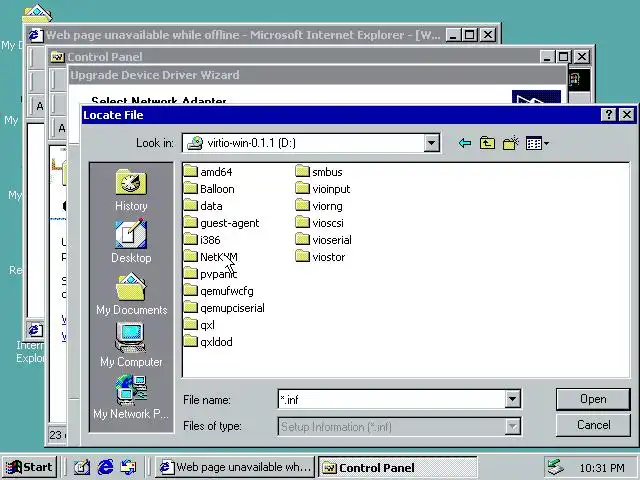Select the smbus folder
Image resolution: width=640 pixels, height=480 pixels.
[319, 171]
